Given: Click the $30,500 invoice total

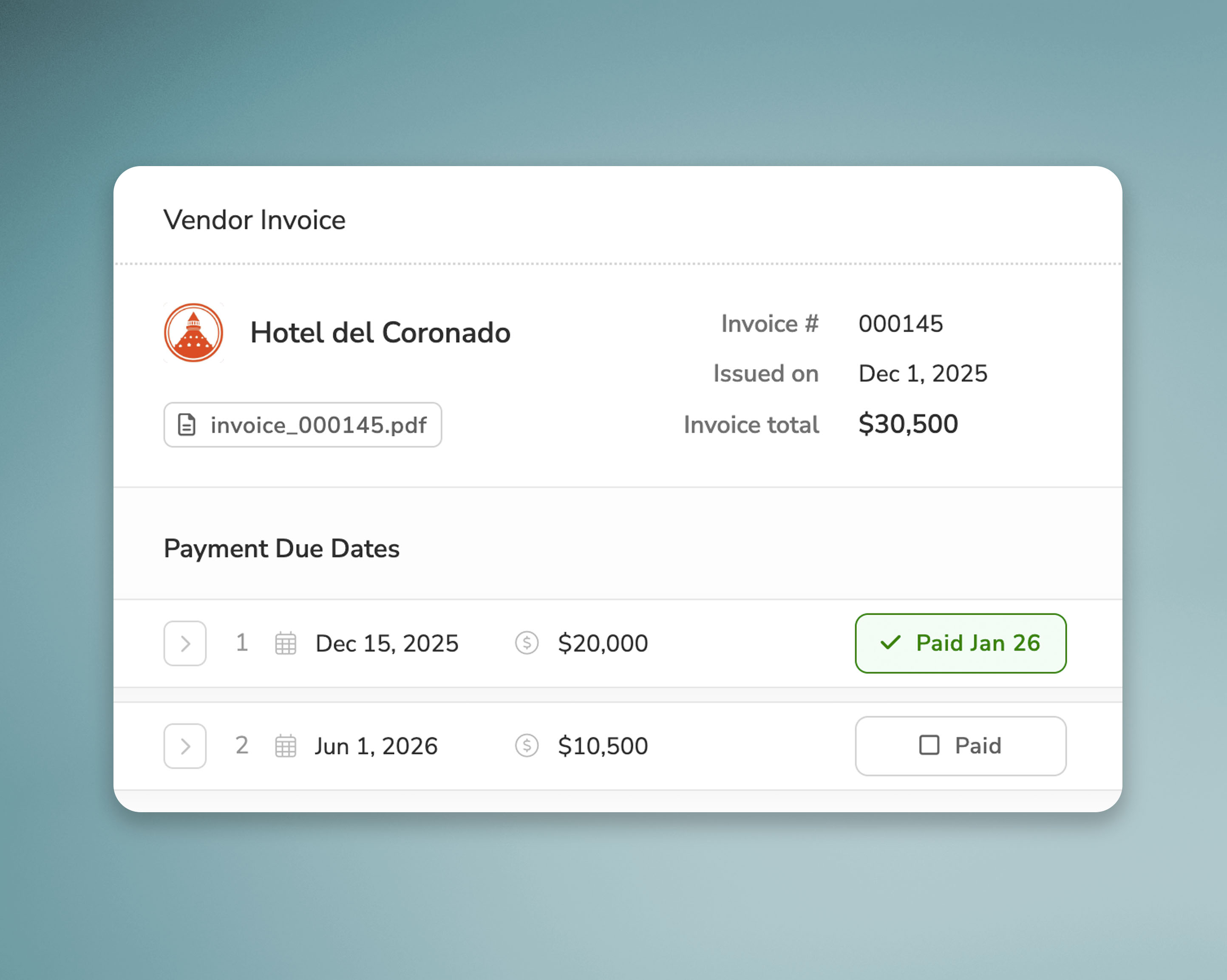Looking at the screenshot, I should 908,424.
